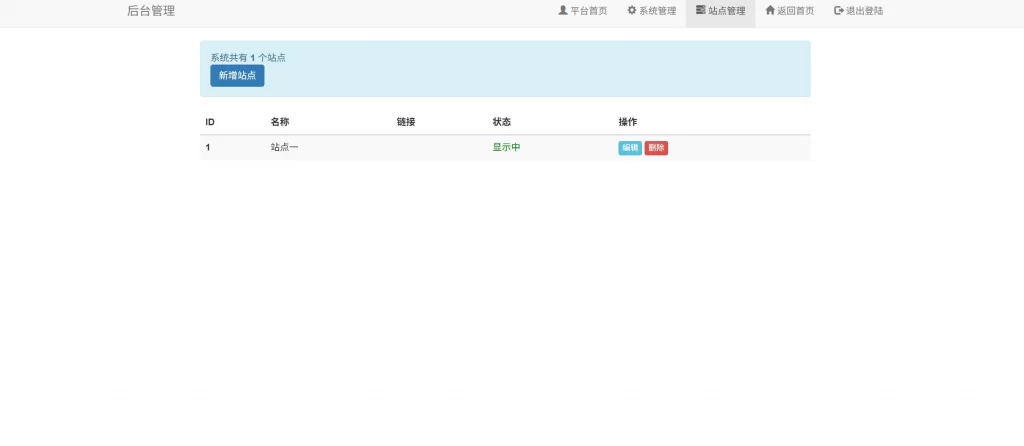Click the list icon beside 站点管理
Viewport: 1024px width, 446px height.
(701, 11)
